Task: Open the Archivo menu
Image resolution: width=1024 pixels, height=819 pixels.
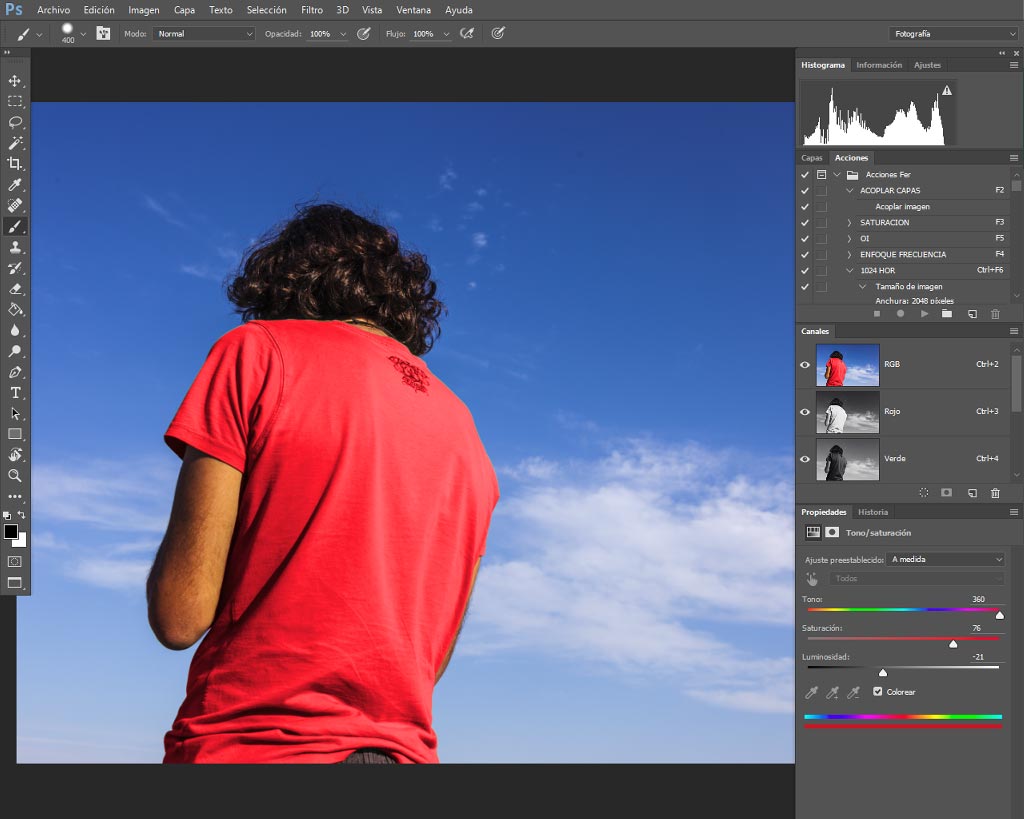Action: click(x=54, y=10)
